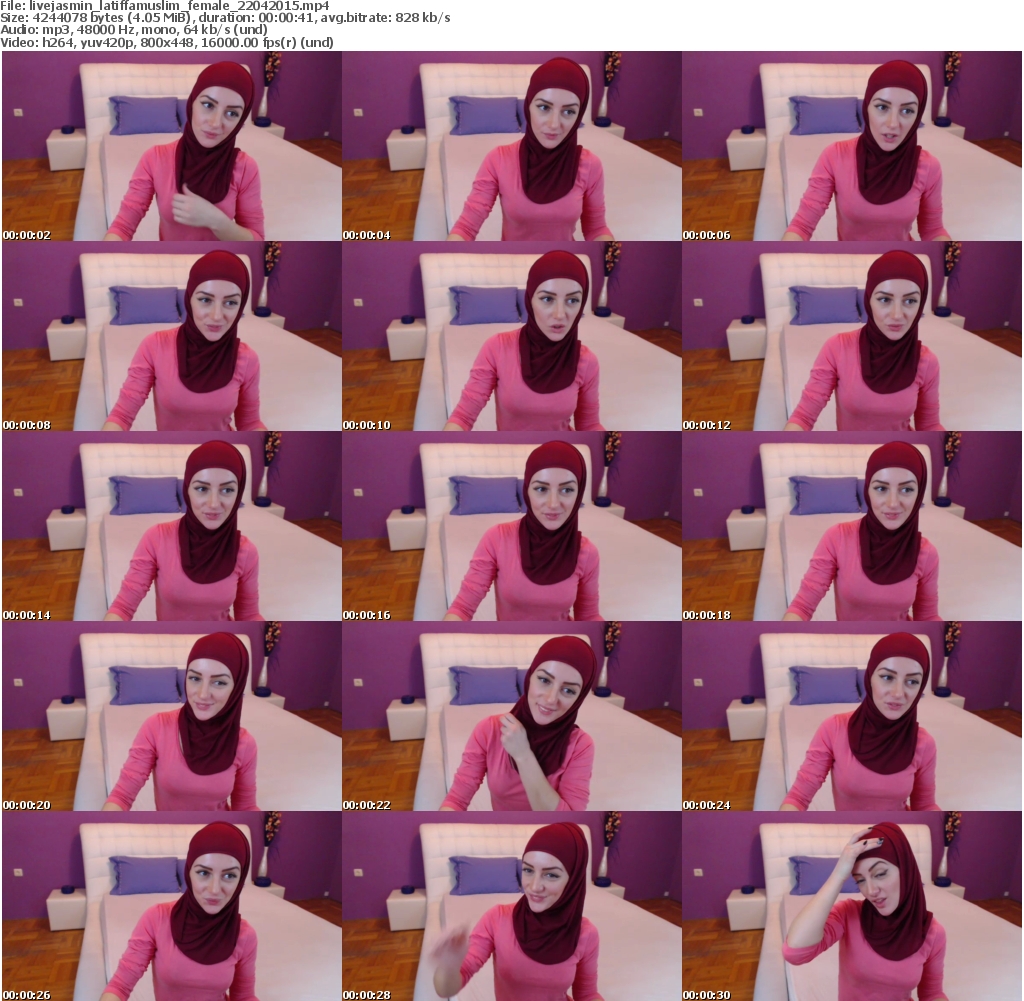Select the thumbnail timestamped 00:00:24

[x=852, y=716]
